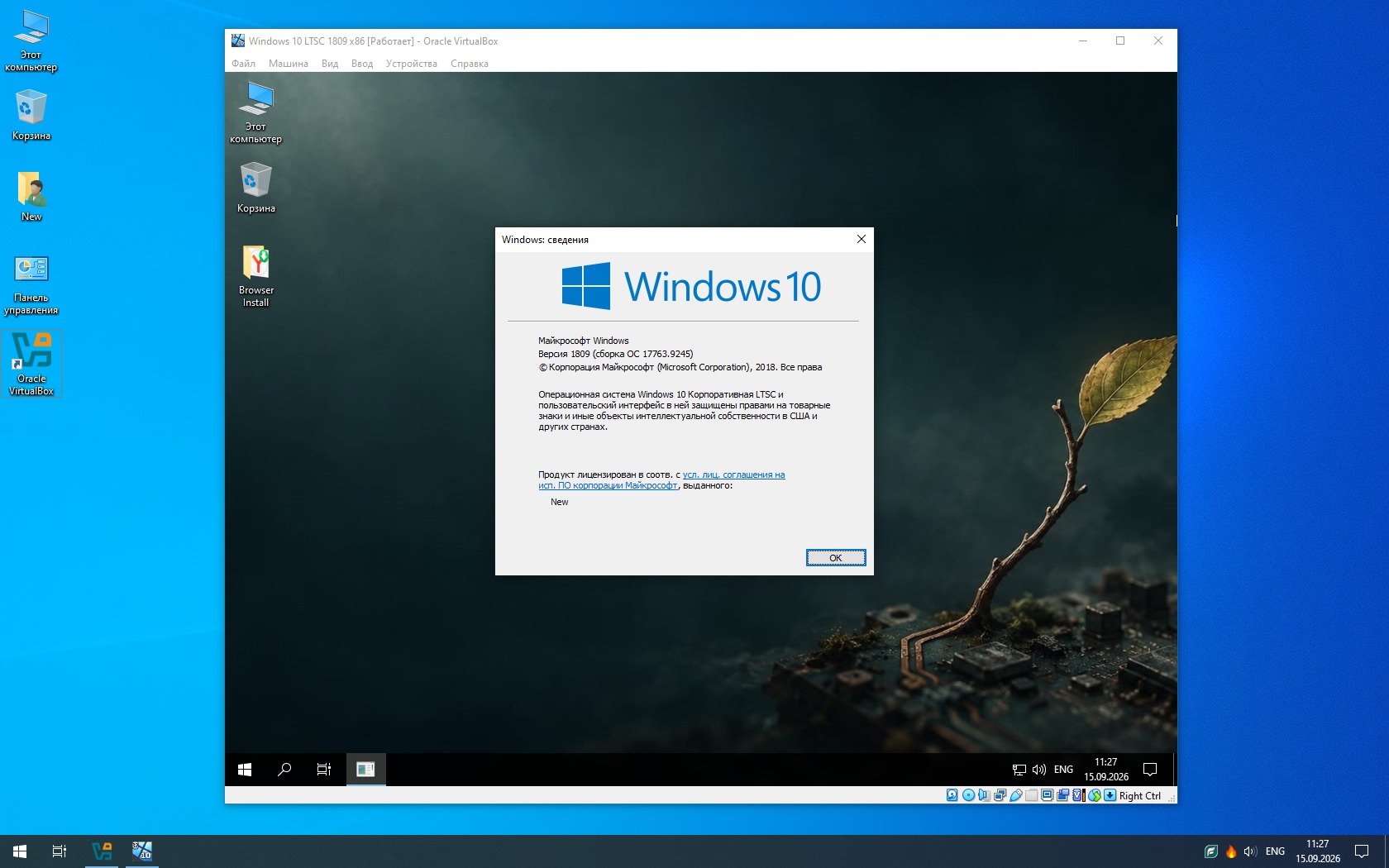Image resolution: width=1389 pixels, height=868 pixels.
Task: Click OK in the Windows: сведения dialog
Action: point(836,558)
